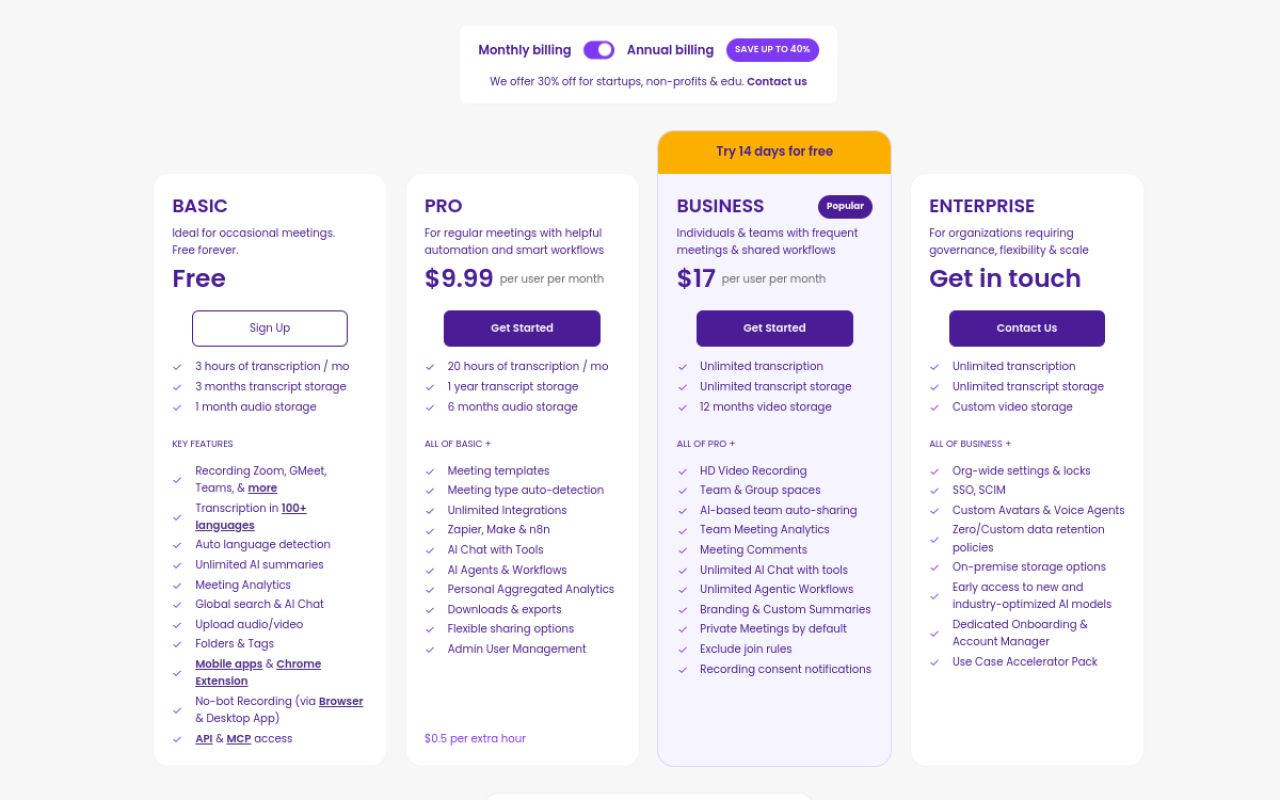Viewport: 1280px width, 800px height.
Task: Open Contact us link in discount banner
Action: pyautogui.click(x=777, y=81)
